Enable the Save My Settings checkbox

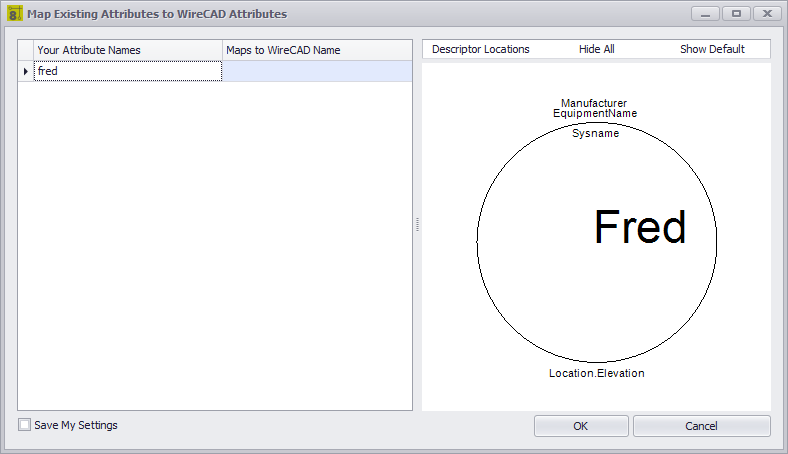coord(24,425)
